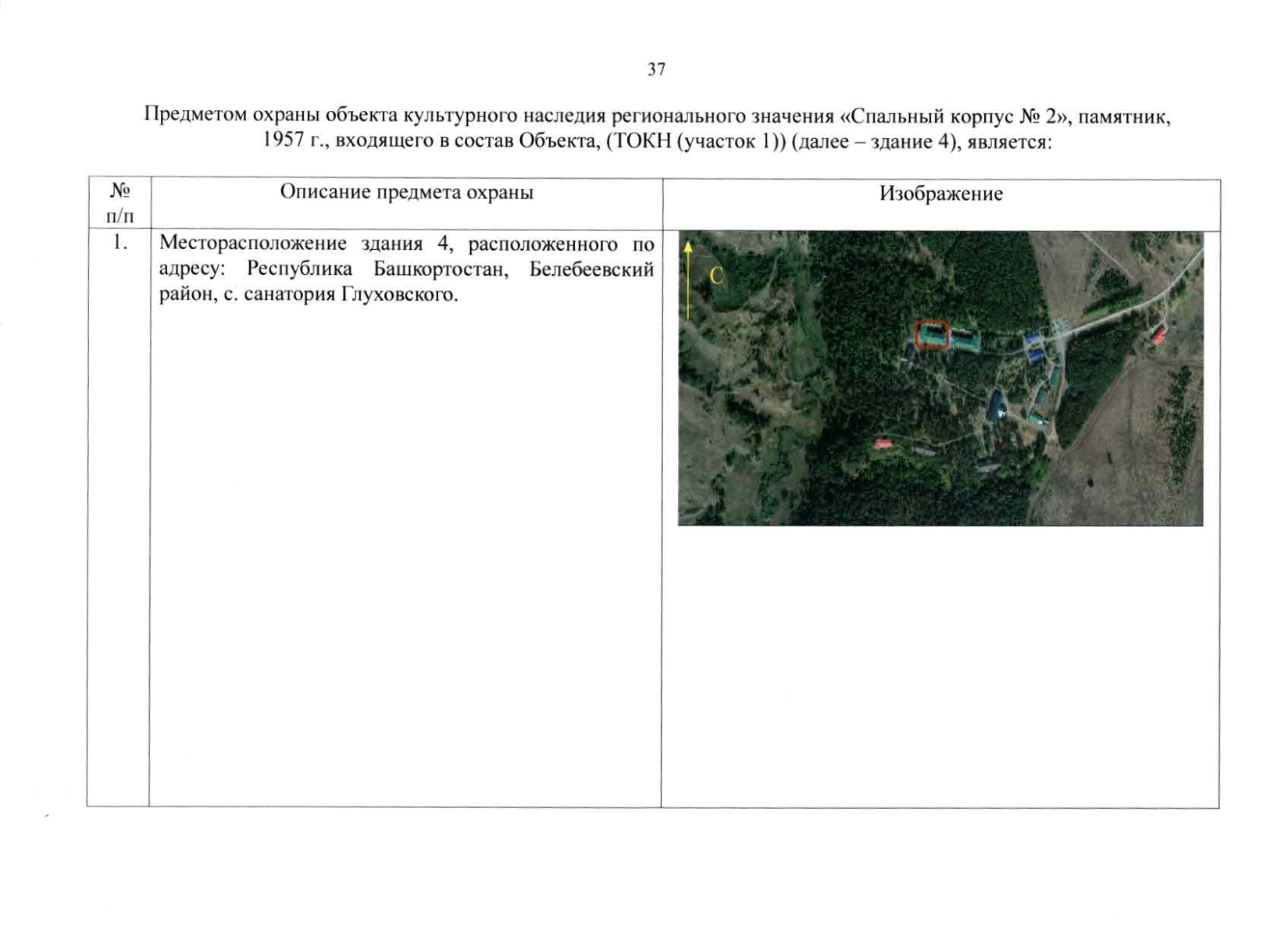The width and height of the screenshot is (1288, 937).
Task: Click the text «Республика Башкортостан, Белебеевский»
Action: [451, 269]
